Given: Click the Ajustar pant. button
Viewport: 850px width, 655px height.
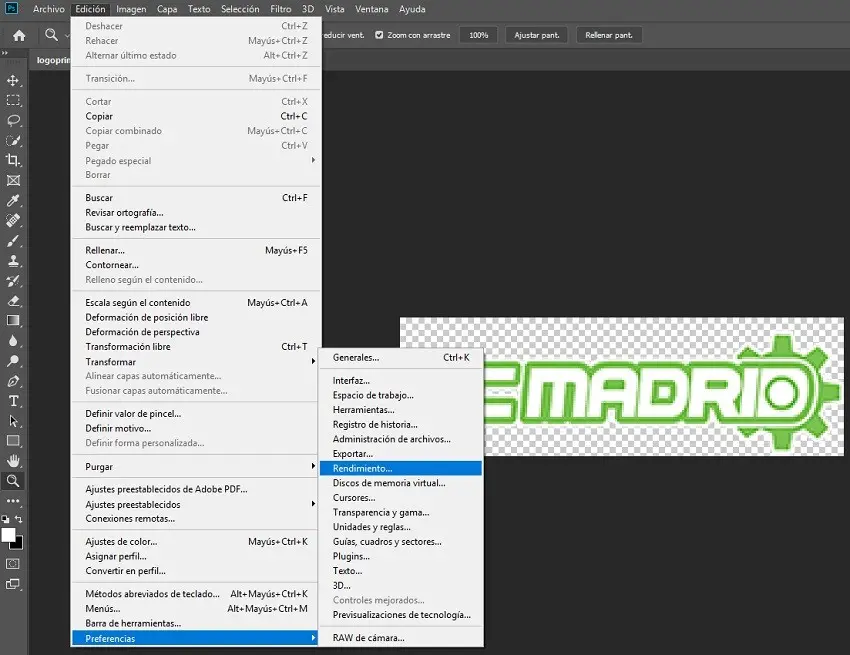Looking at the screenshot, I should click(x=537, y=35).
